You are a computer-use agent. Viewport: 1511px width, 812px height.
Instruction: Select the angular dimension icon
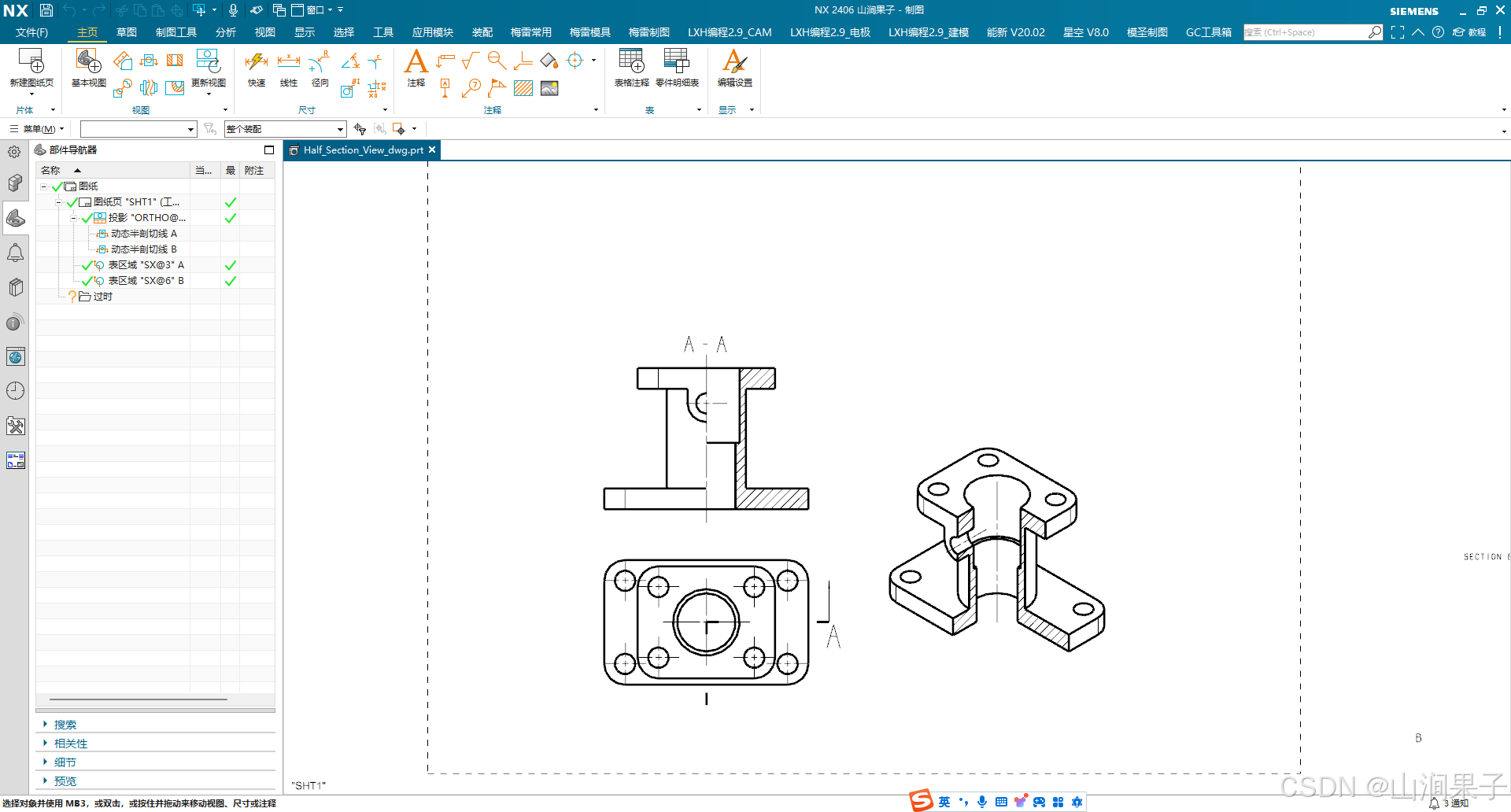[350, 61]
